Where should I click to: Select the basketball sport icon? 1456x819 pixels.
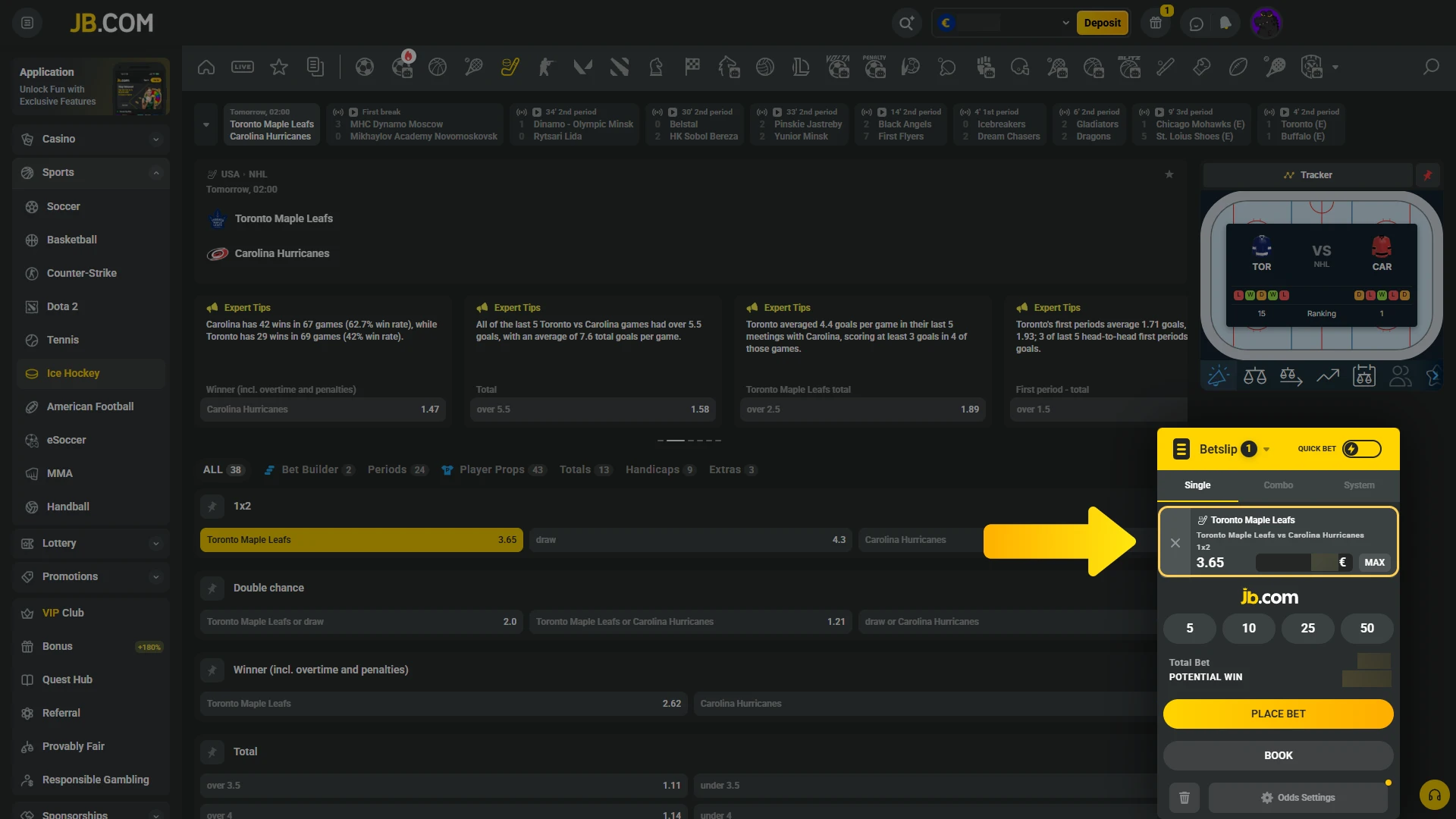pos(438,67)
